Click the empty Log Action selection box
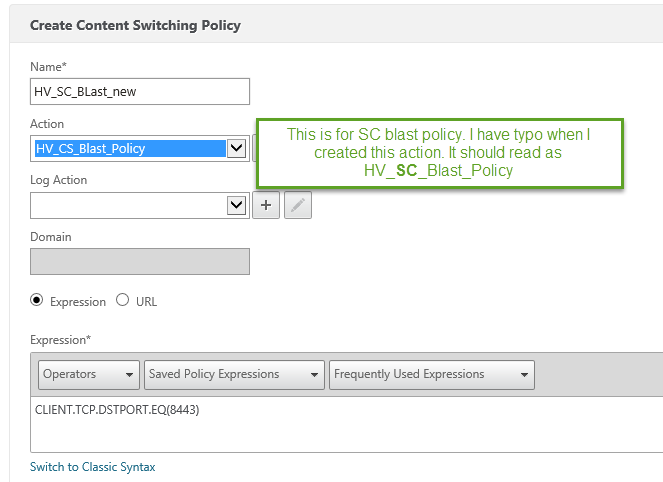 pos(128,205)
